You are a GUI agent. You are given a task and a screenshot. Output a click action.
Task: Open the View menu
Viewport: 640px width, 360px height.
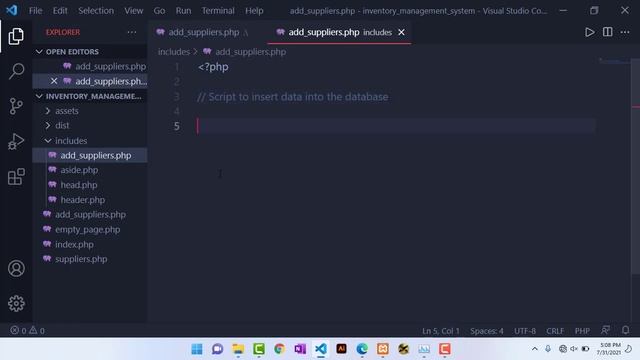[133, 11]
